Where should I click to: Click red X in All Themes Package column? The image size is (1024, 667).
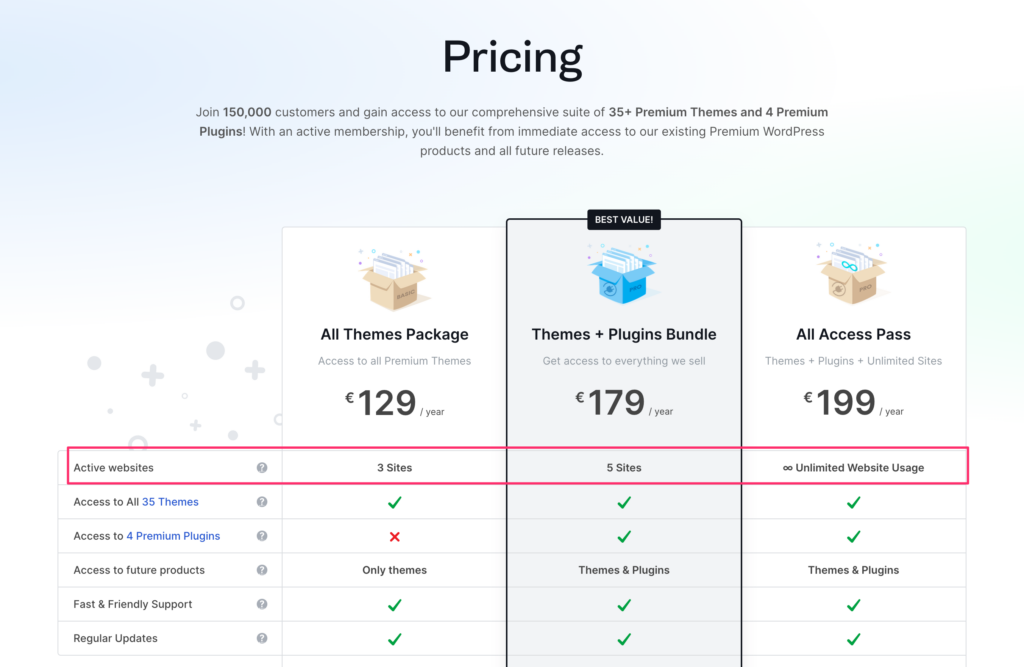tap(394, 536)
